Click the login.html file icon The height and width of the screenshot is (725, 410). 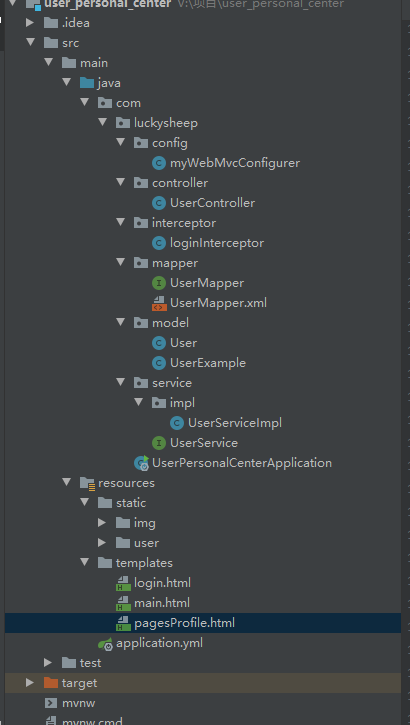pos(123,583)
